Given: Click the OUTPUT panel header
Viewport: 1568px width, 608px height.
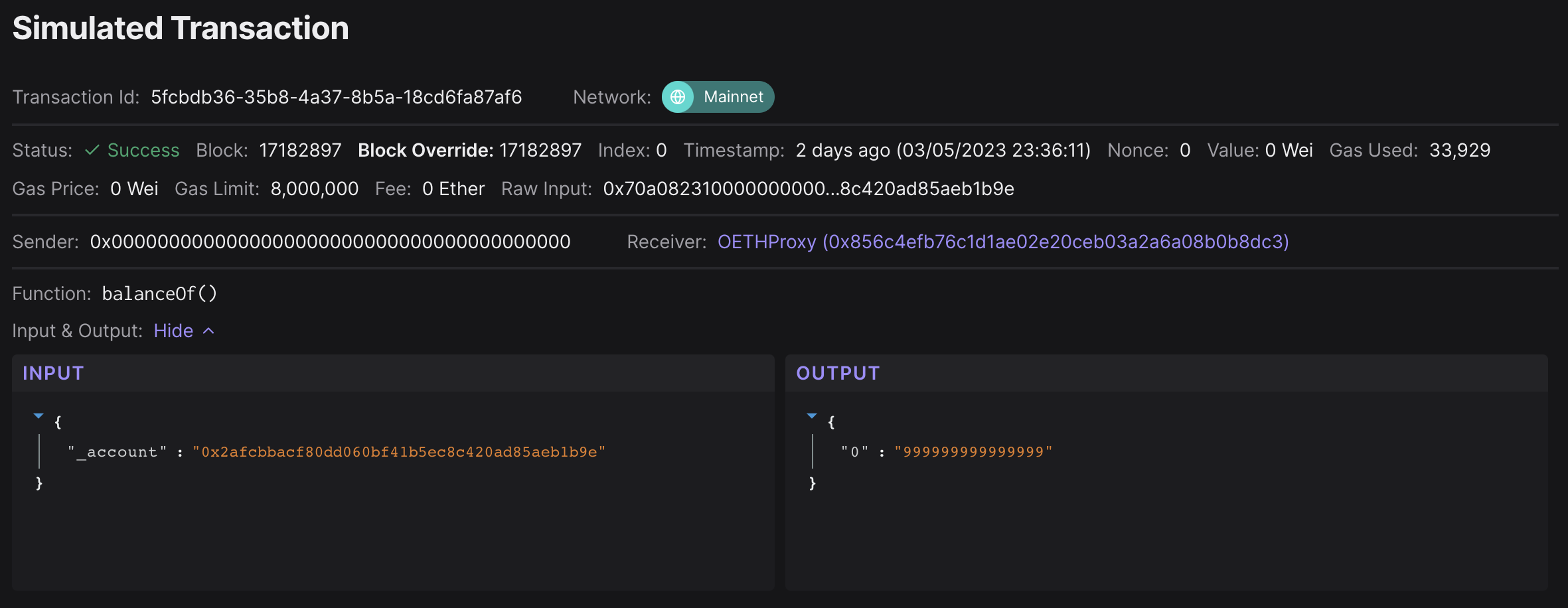Looking at the screenshot, I should (1166, 373).
